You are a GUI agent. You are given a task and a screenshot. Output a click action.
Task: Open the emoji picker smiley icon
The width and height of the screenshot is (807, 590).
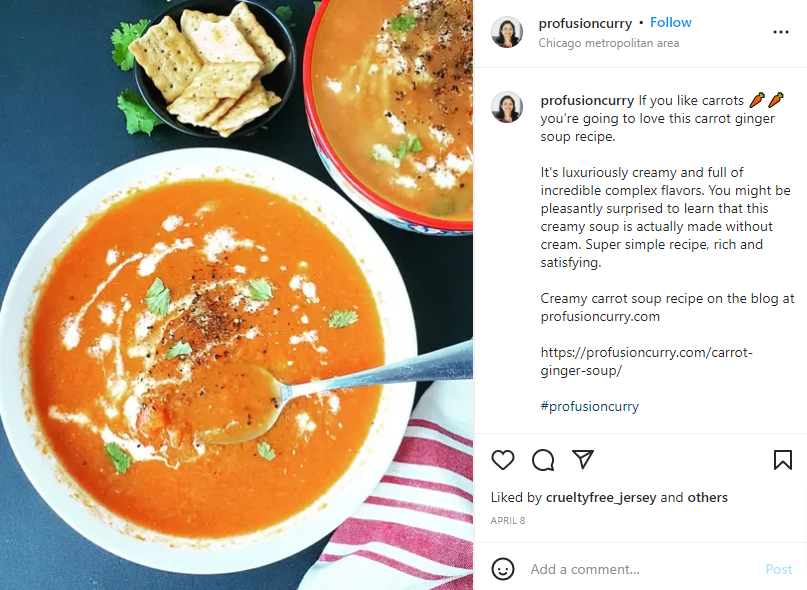click(502, 569)
